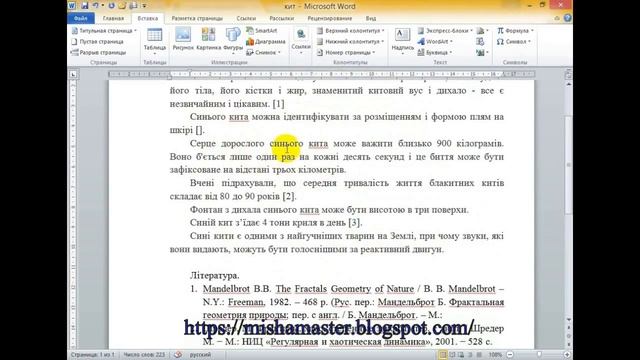Switch to the Рассылки ribbon tab

282,18
